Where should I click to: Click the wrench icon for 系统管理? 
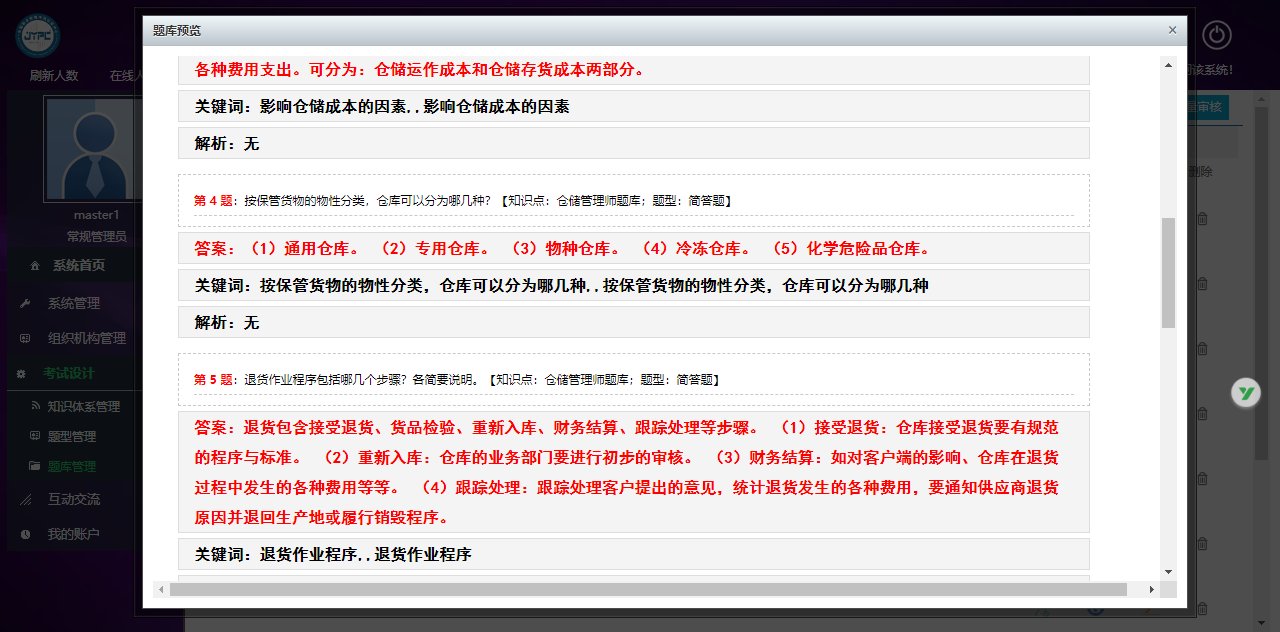[x=26, y=304]
